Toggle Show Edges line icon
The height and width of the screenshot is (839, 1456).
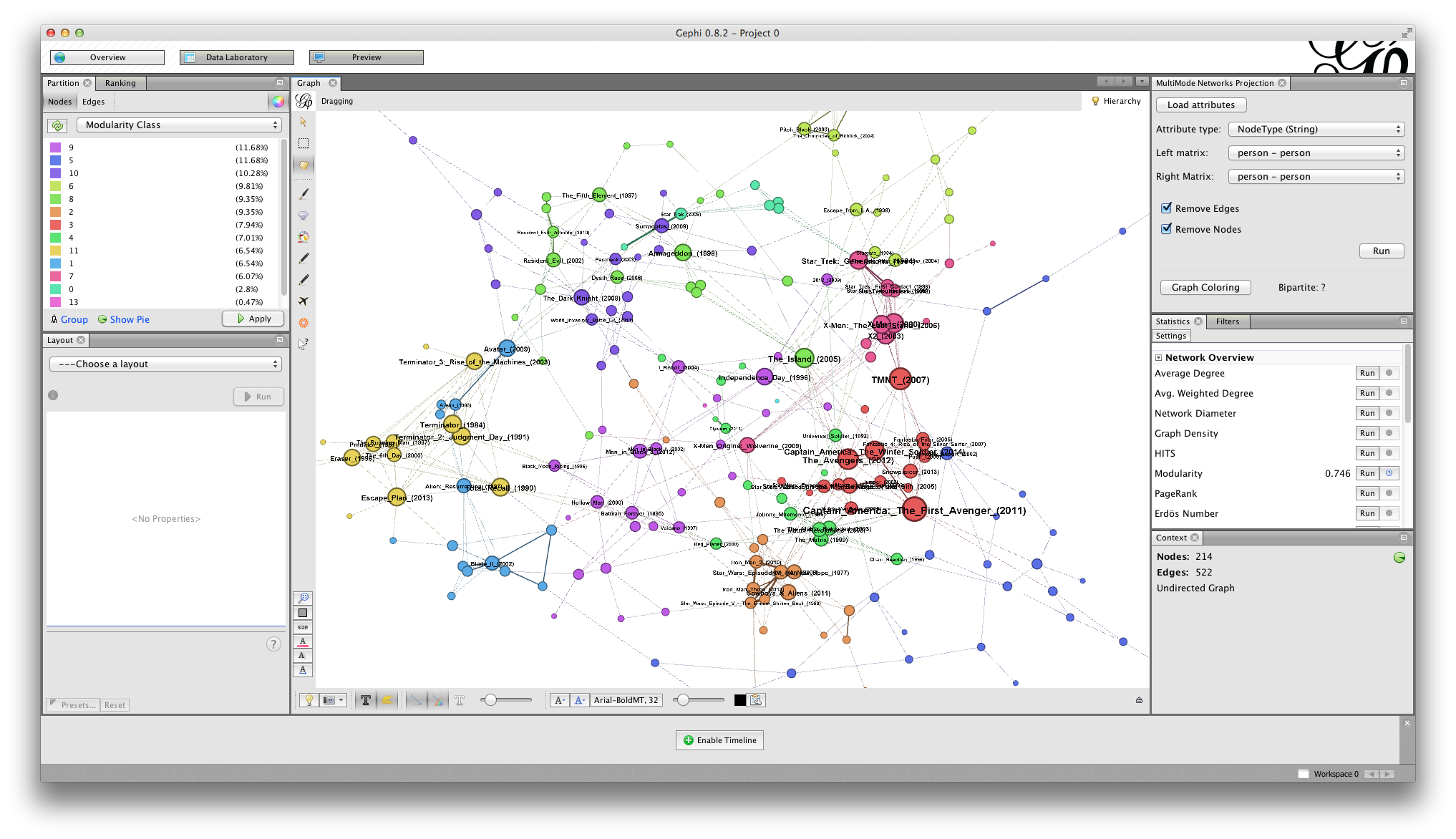coord(416,700)
